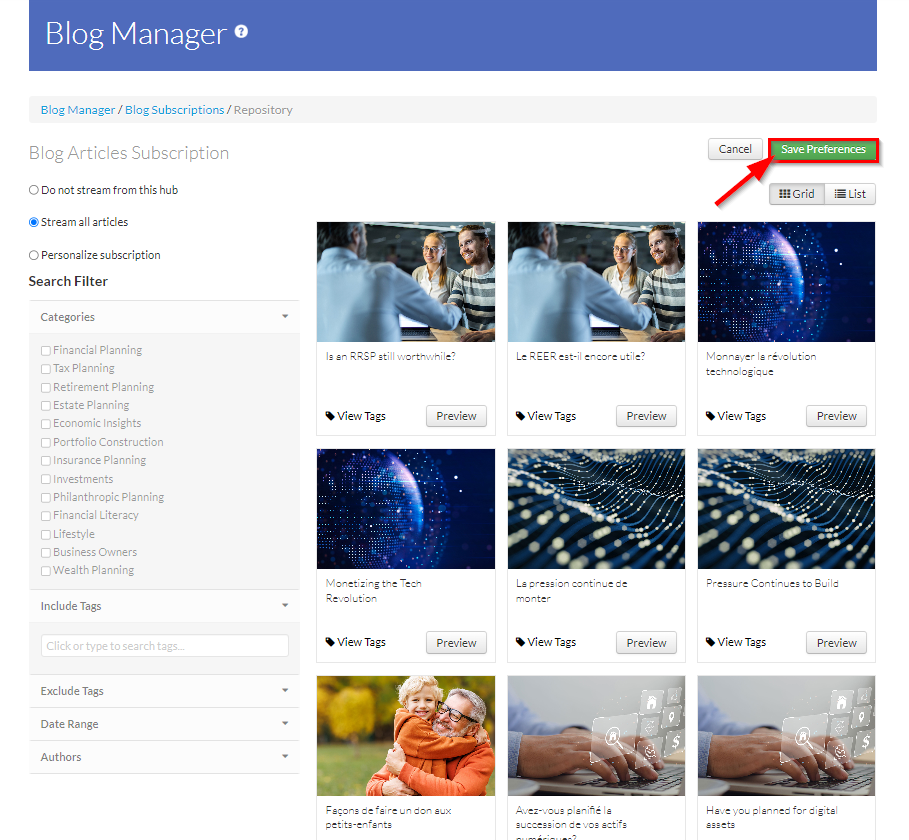Viewport: 909px width, 840px height.
Task: Open globe thumbnail for 'Monetizing the Tech Revolution'
Action: (x=406, y=508)
